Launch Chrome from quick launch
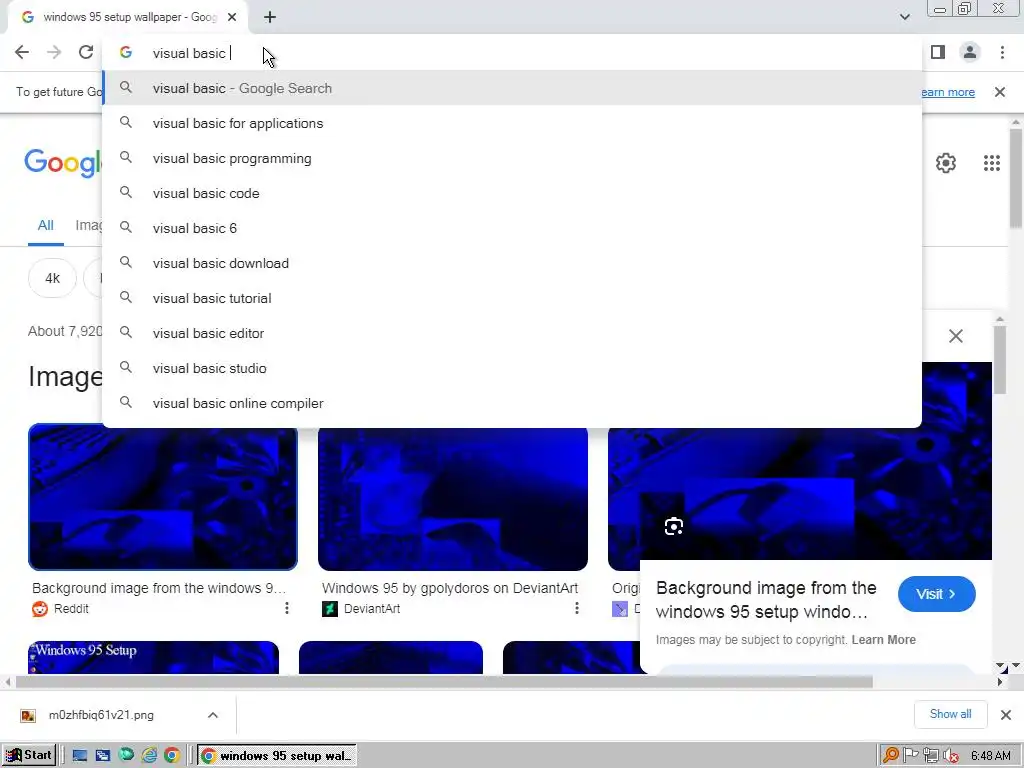Image resolution: width=1024 pixels, height=768 pixels. click(172, 756)
